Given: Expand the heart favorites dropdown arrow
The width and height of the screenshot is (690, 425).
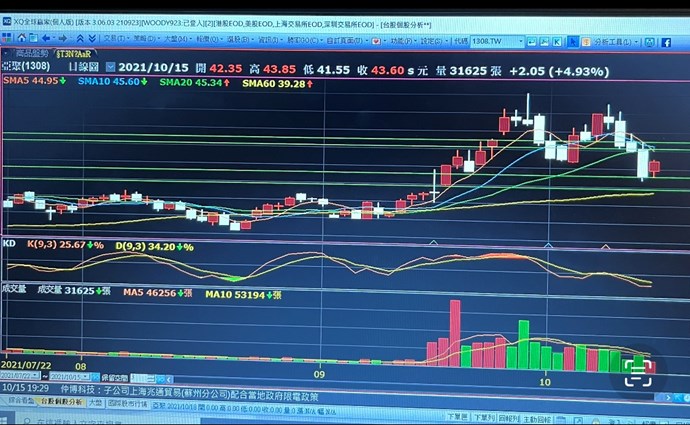Looking at the screenshot, I should (384, 41).
